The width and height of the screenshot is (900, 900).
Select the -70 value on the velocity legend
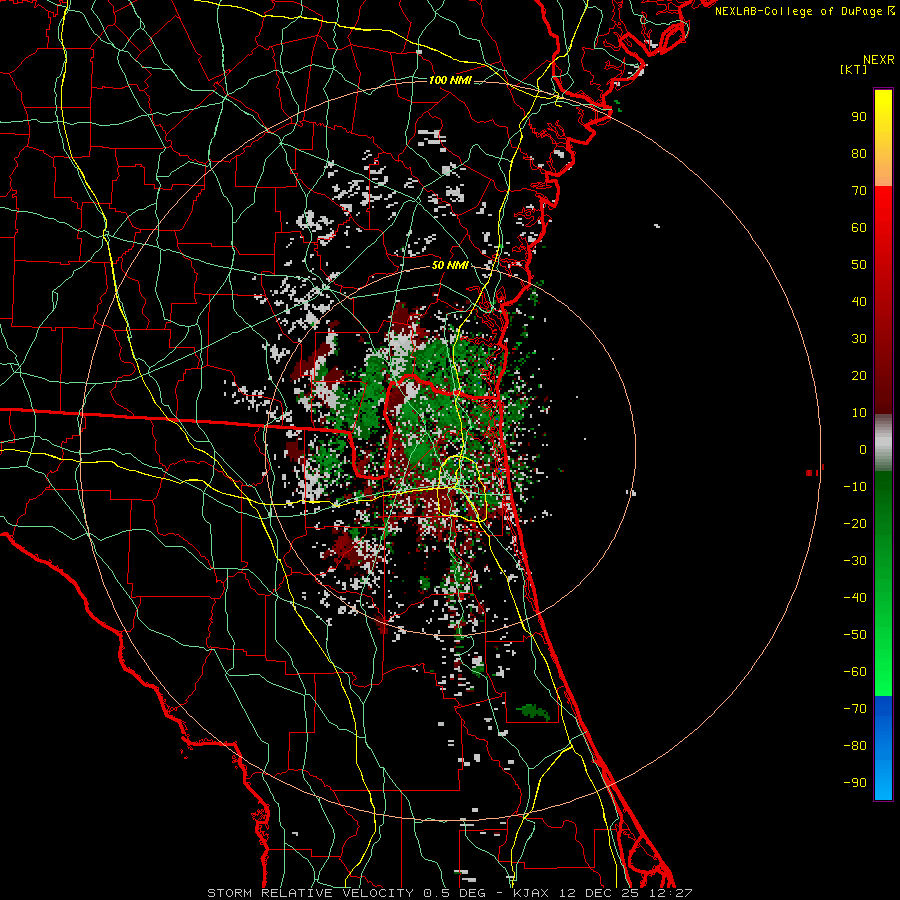coord(855,709)
